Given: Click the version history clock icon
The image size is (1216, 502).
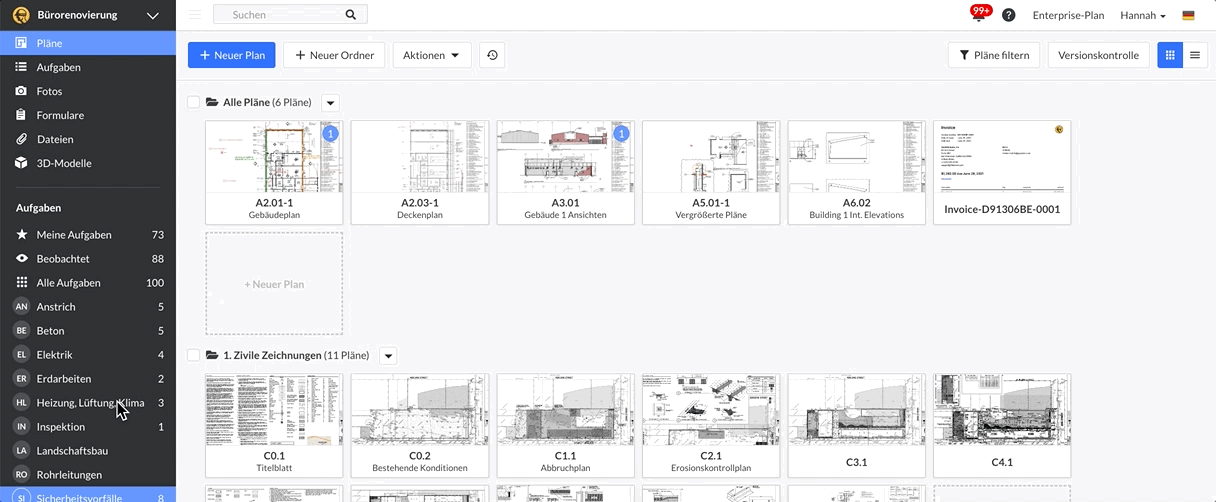Looking at the screenshot, I should 492,55.
